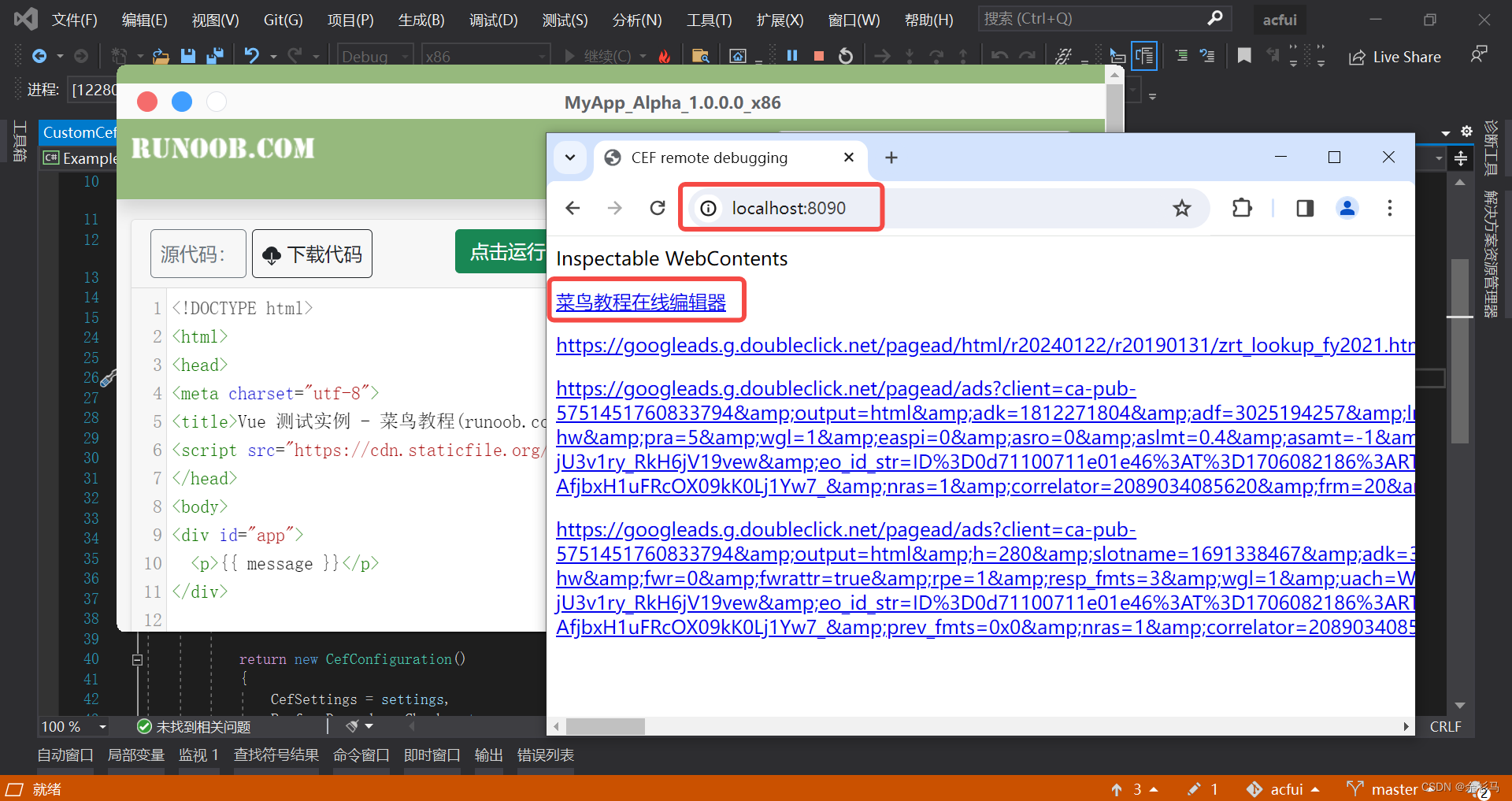
Task: Click the bookmark icon in toolbar
Action: [1244, 56]
